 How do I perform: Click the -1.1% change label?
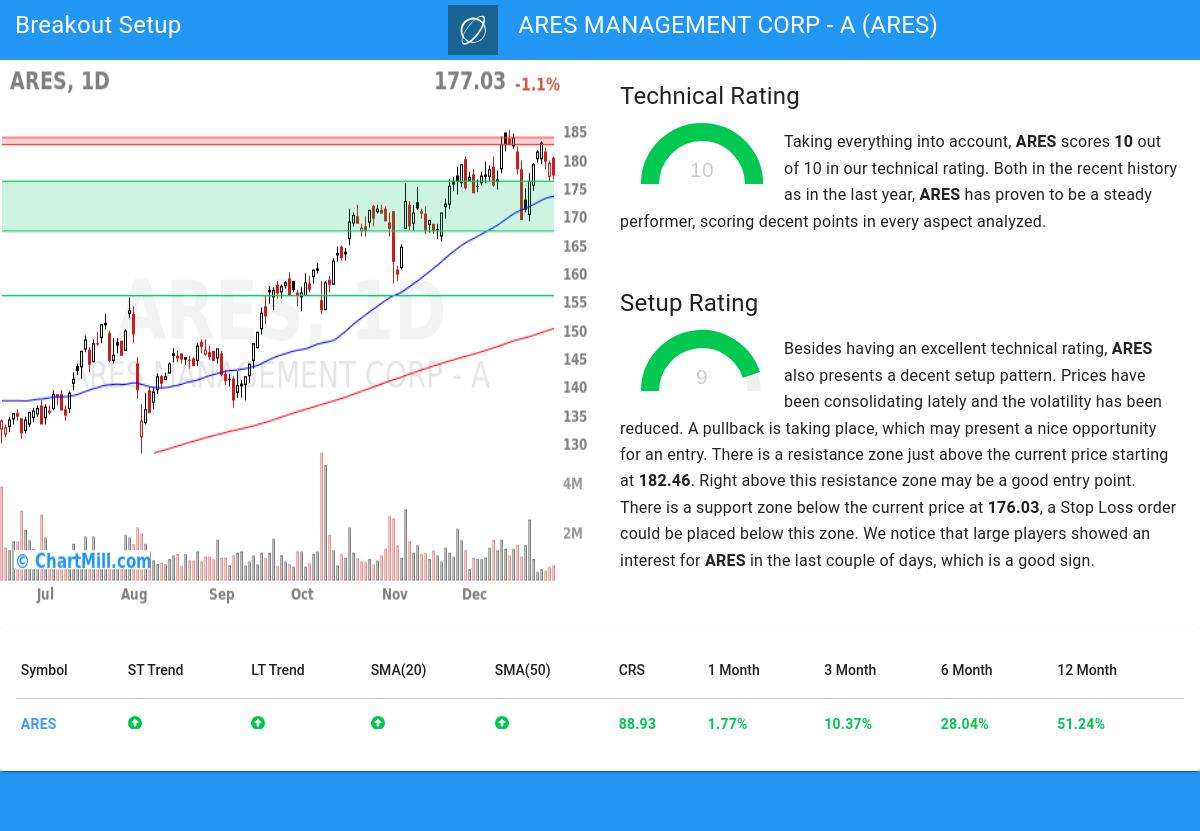click(x=537, y=85)
